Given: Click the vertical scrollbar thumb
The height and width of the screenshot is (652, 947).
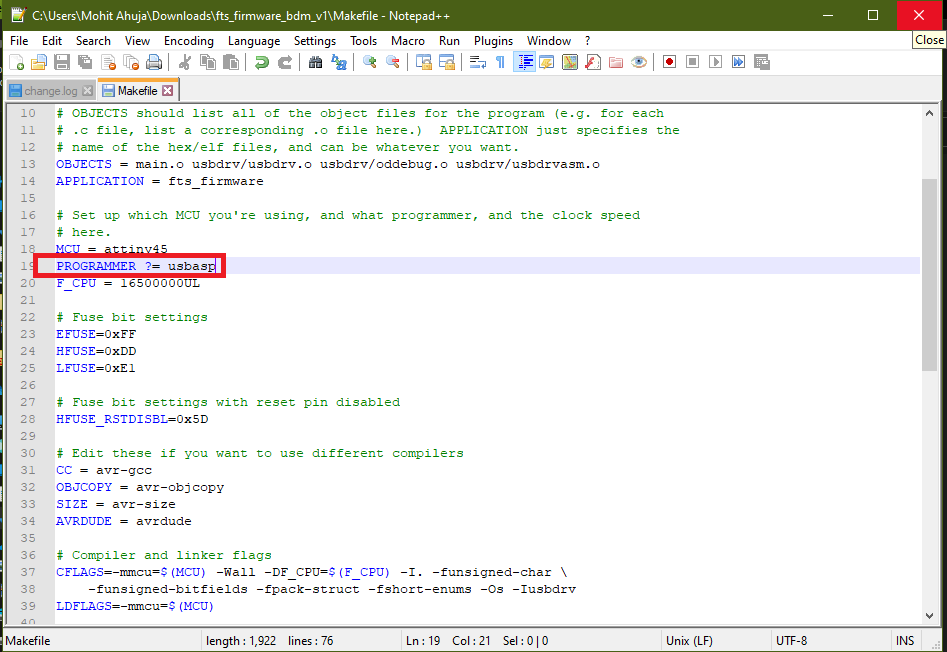Looking at the screenshot, I should 929,275.
